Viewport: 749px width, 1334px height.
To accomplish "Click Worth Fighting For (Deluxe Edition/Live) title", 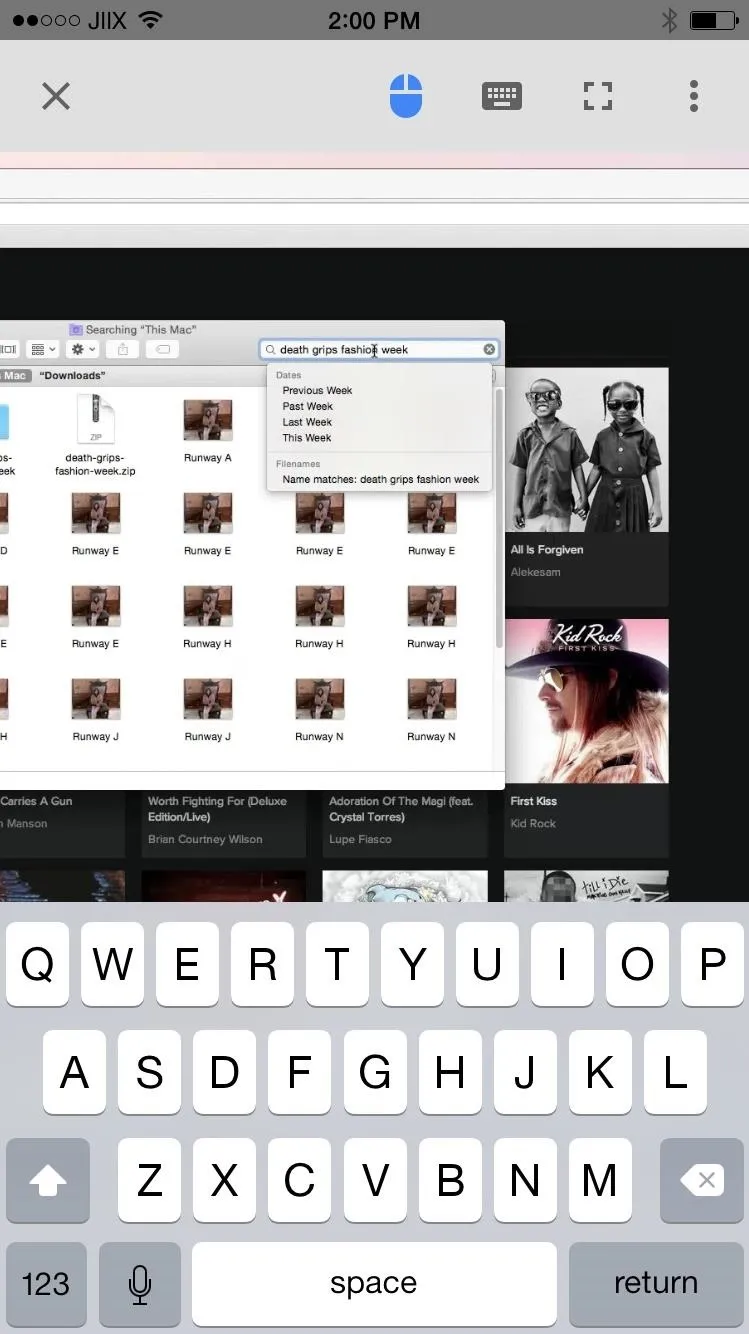I will (x=217, y=809).
